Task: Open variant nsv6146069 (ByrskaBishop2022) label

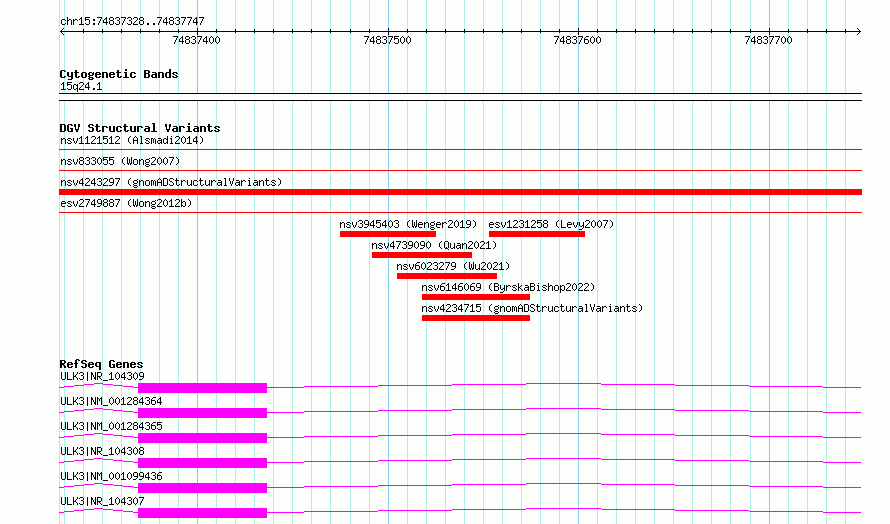Action: coord(508,287)
